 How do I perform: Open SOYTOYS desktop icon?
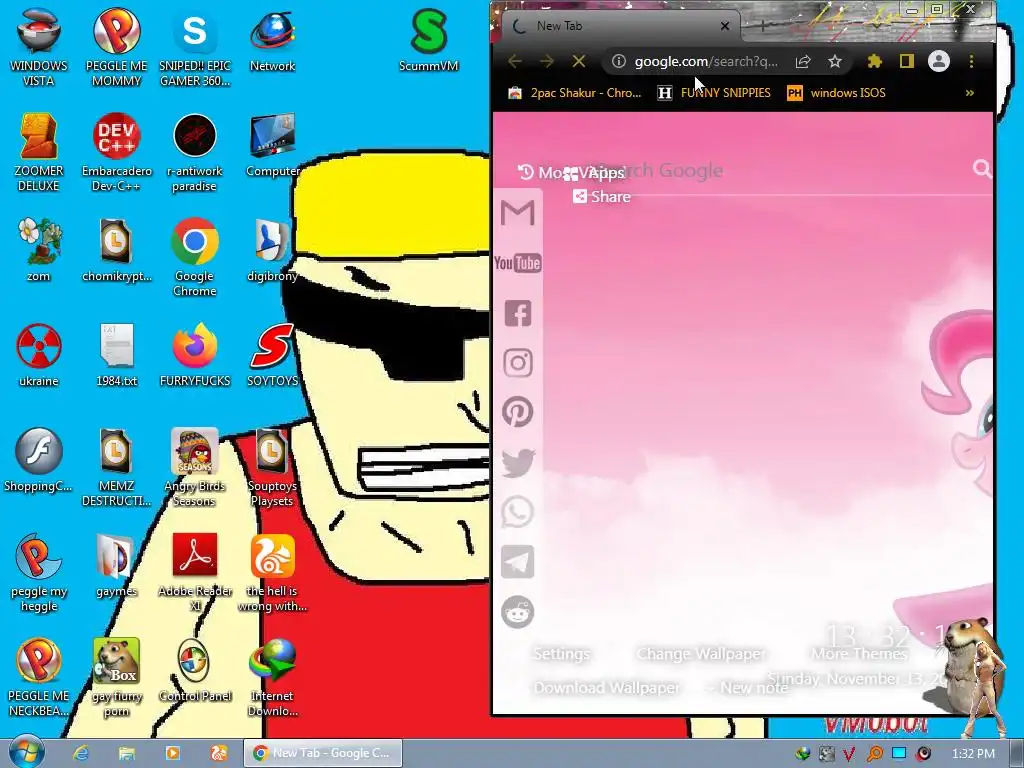pyautogui.click(x=272, y=355)
